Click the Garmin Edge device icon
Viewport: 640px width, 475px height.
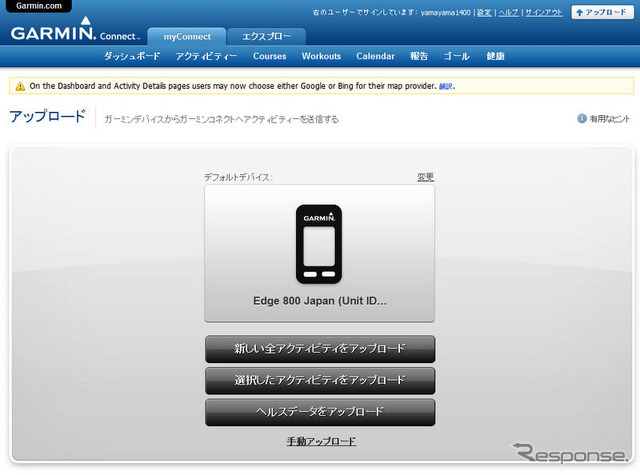pyautogui.click(x=319, y=244)
